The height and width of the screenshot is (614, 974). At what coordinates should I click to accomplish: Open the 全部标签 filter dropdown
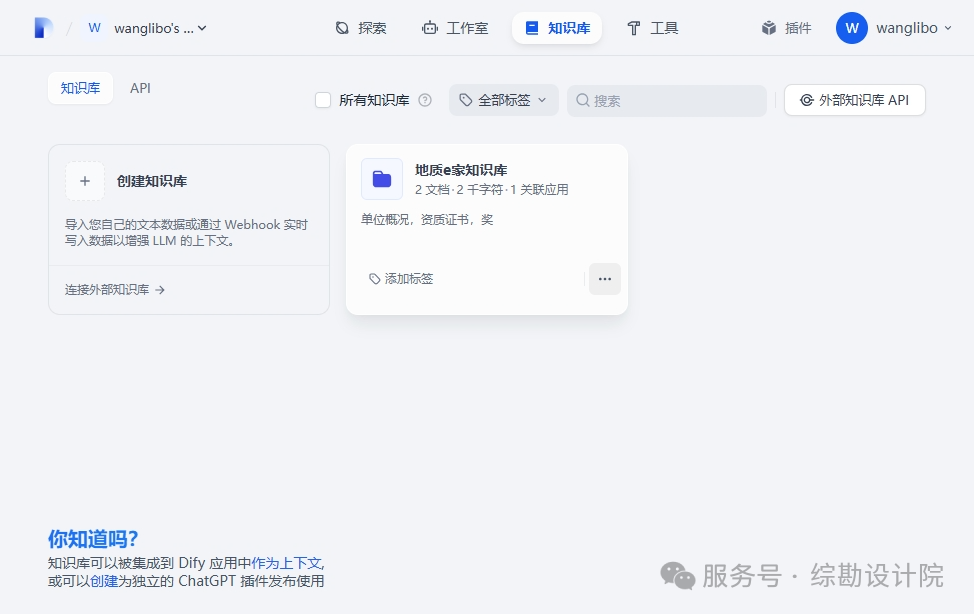(x=503, y=100)
